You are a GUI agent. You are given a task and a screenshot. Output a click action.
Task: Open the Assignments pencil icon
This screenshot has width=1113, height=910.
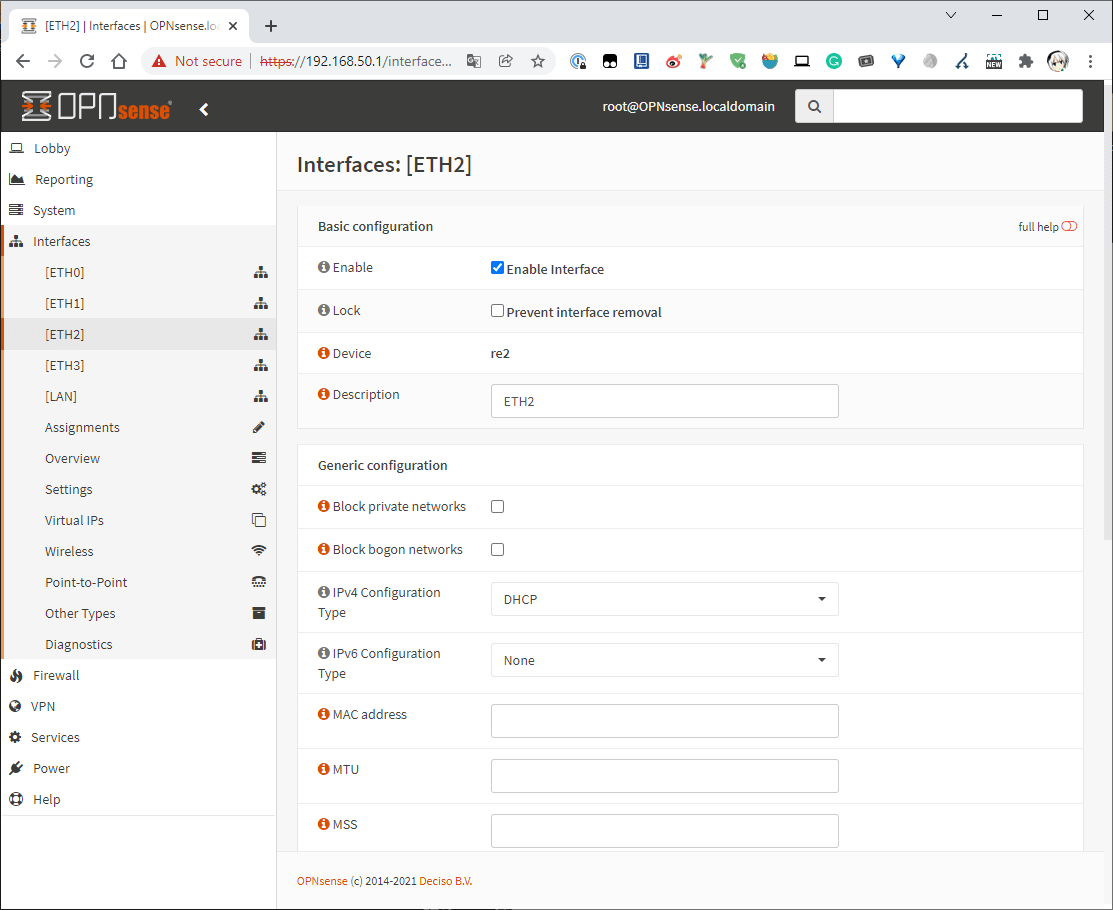click(259, 427)
